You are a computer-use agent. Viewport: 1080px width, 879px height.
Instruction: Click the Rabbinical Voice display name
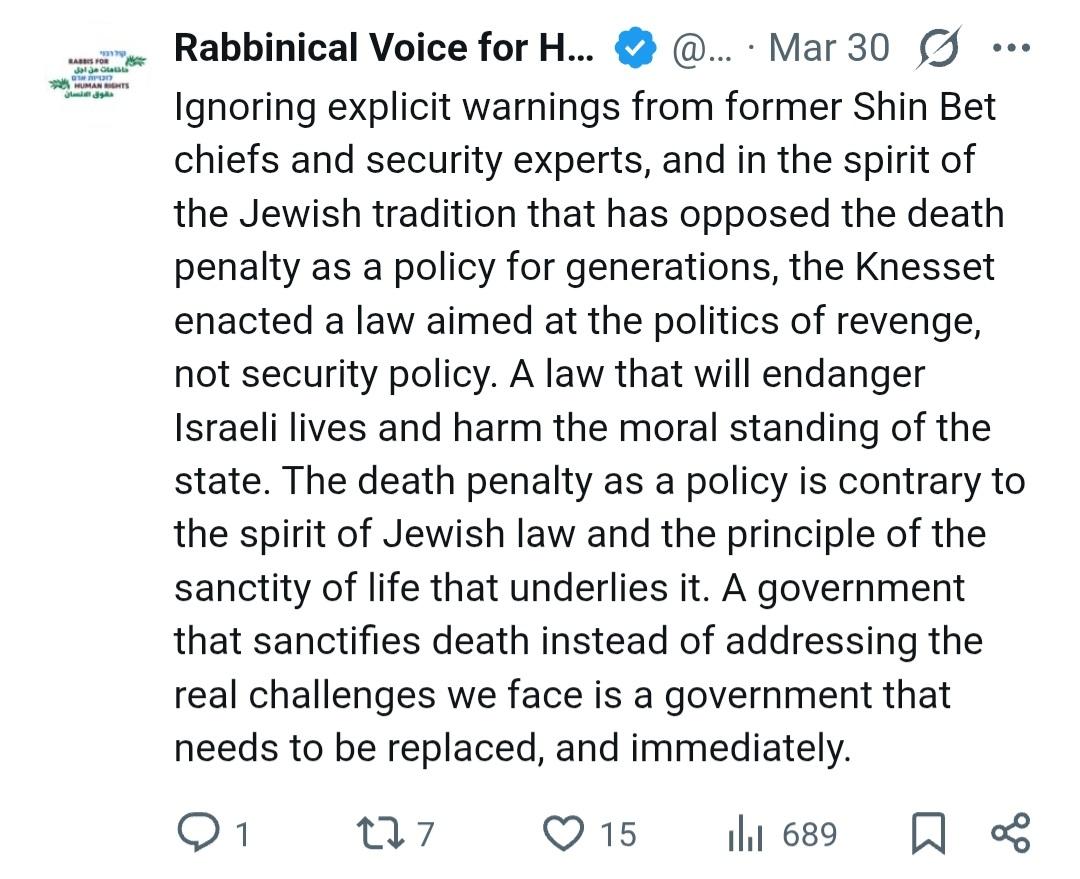[383, 48]
